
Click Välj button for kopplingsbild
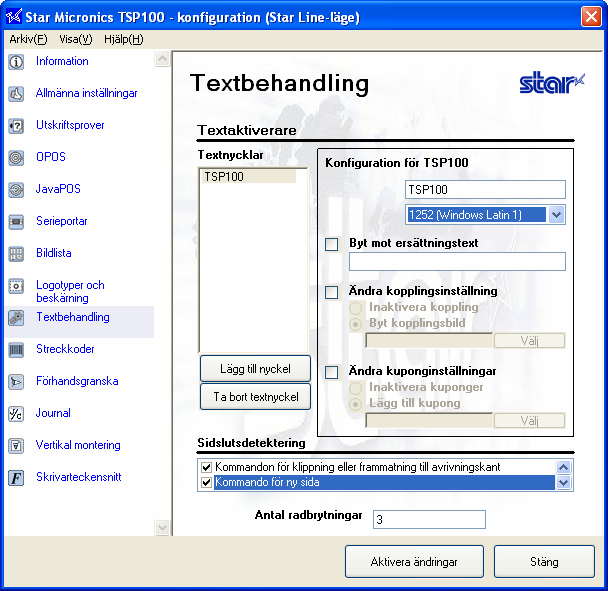(x=529, y=341)
